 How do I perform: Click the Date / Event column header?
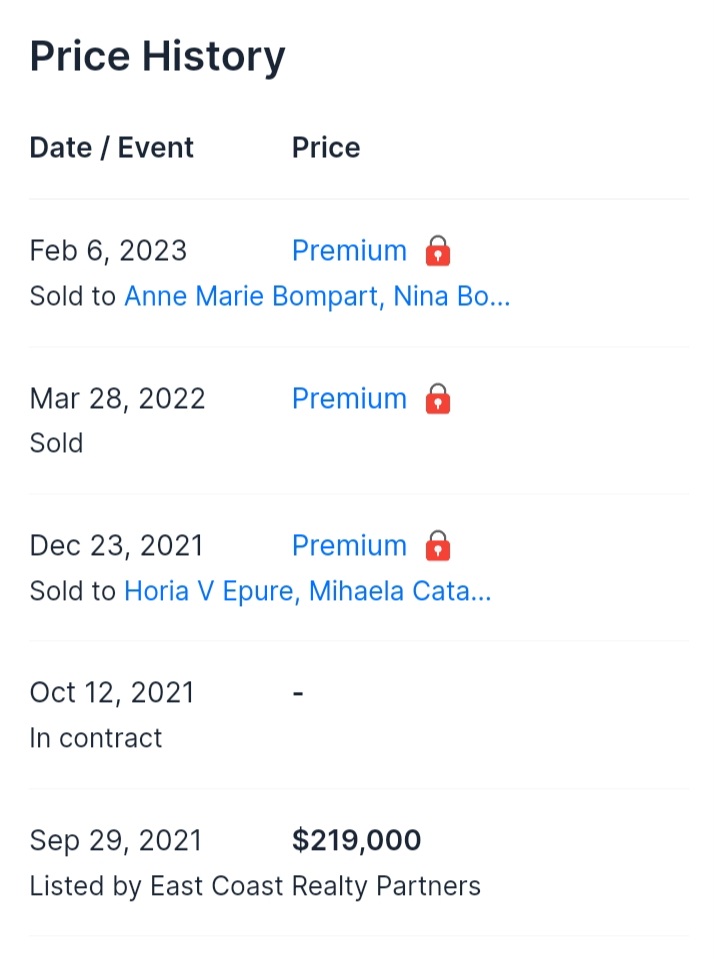pos(112,147)
